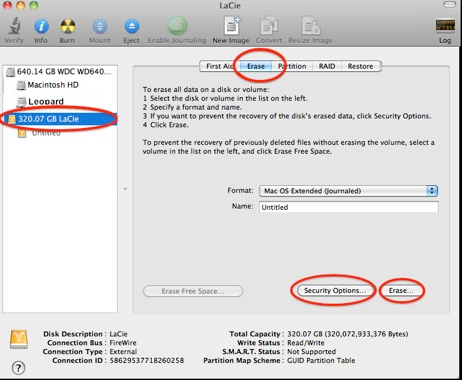Click the Not Supported S.M.A.R.T. value
This screenshot has width=463, height=380.
[x=312, y=352]
